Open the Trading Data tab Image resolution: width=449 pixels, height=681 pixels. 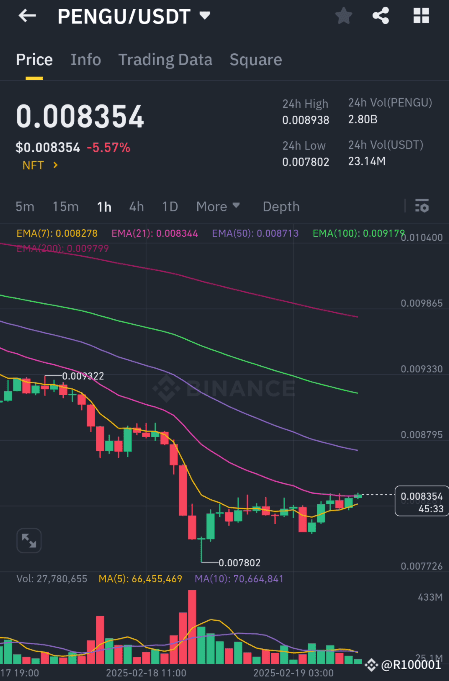pyautogui.click(x=165, y=60)
